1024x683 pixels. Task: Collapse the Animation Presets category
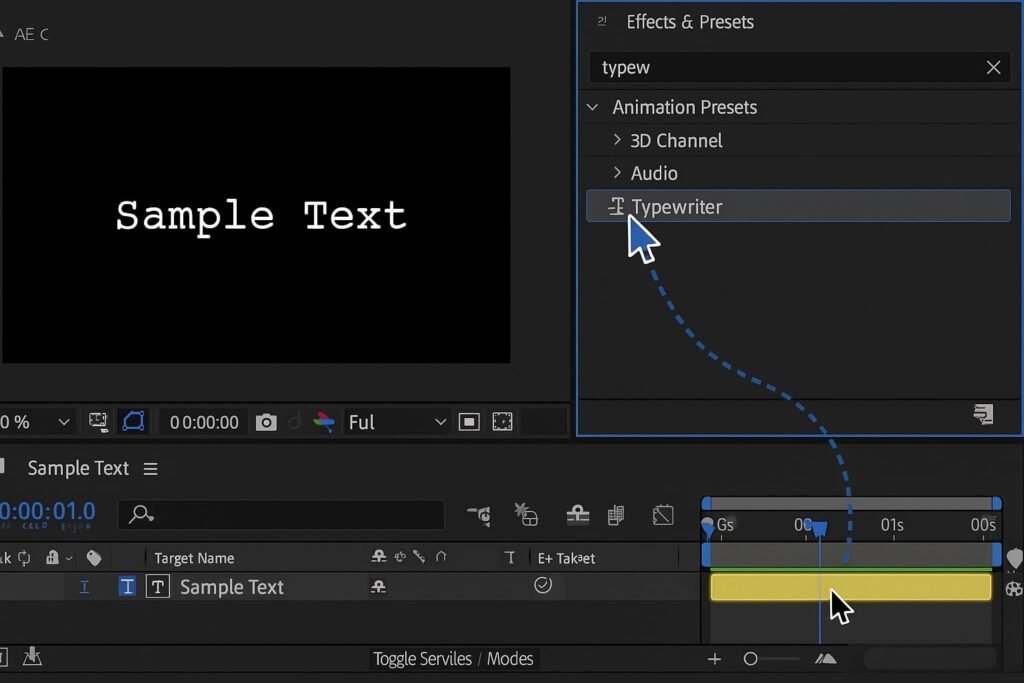593,107
